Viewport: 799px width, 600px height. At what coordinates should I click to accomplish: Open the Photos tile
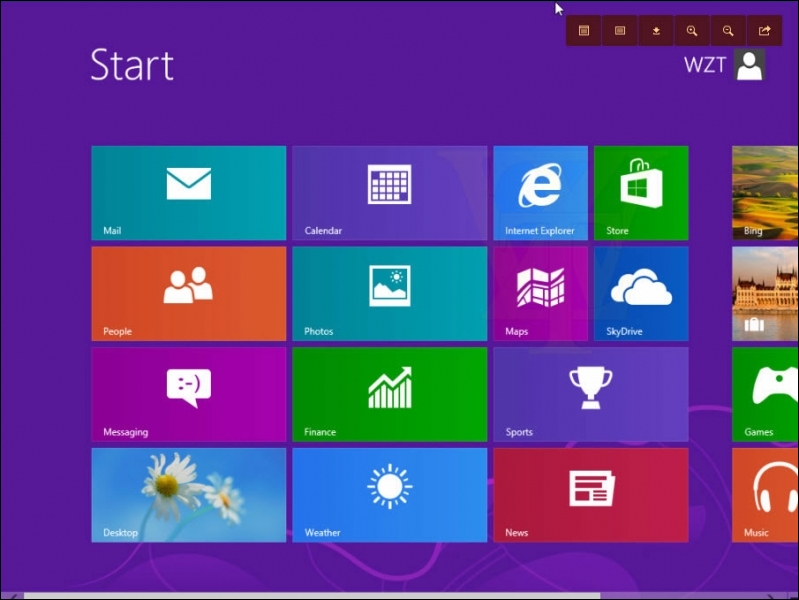coord(390,294)
